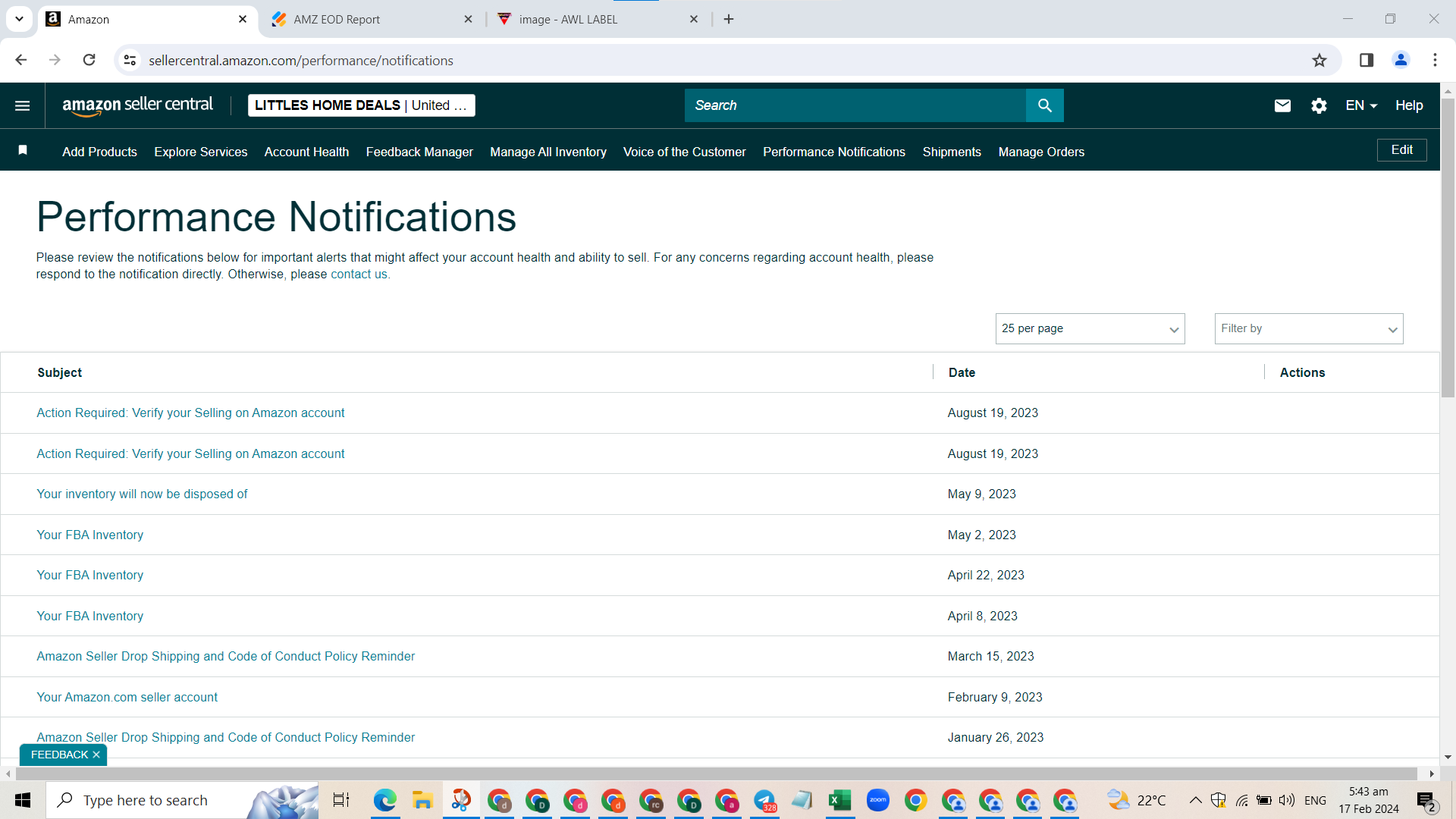Open Add Products in the navigation bar

pyautogui.click(x=99, y=152)
